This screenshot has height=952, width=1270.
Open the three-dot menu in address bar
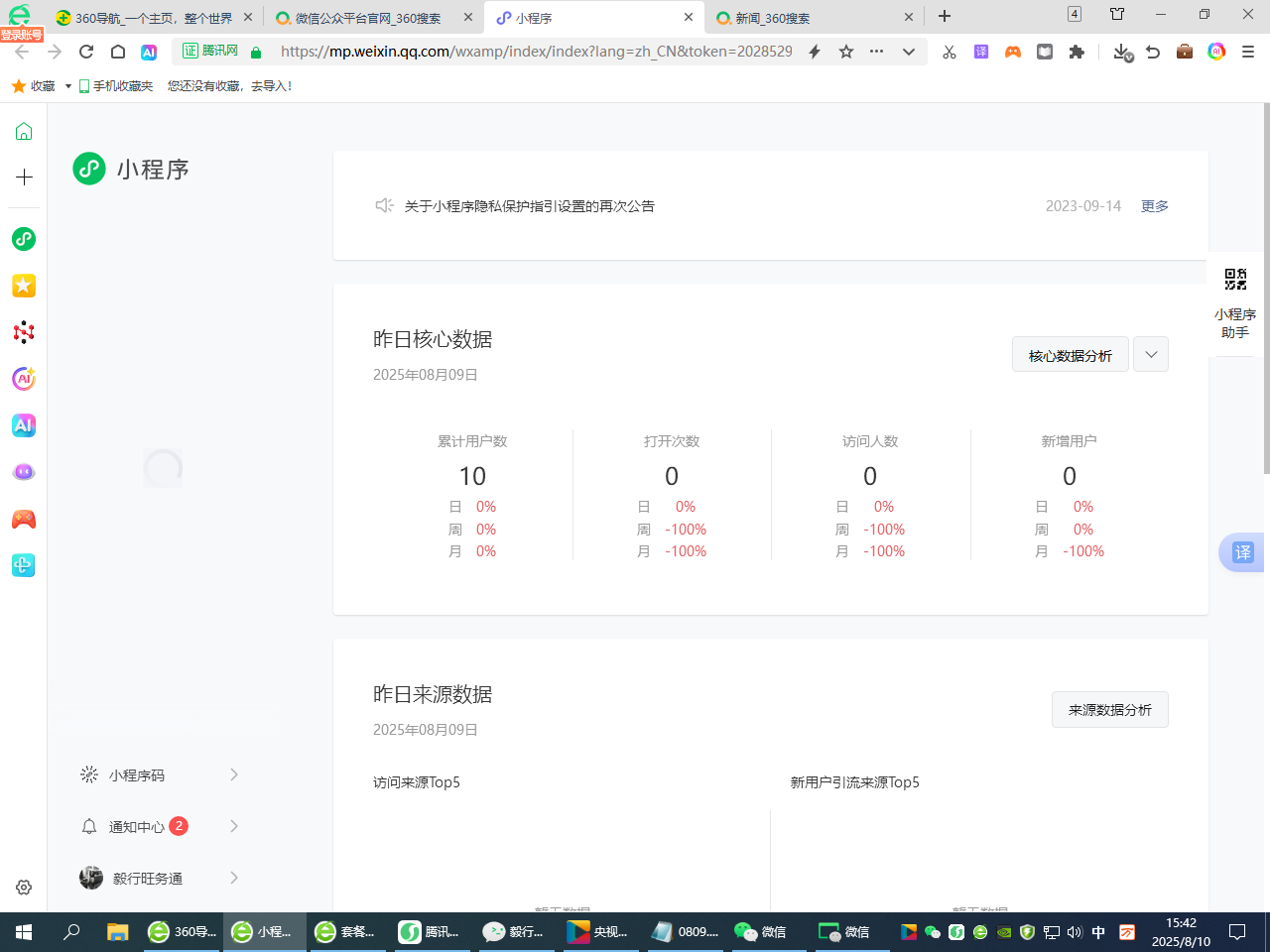(x=876, y=52)
